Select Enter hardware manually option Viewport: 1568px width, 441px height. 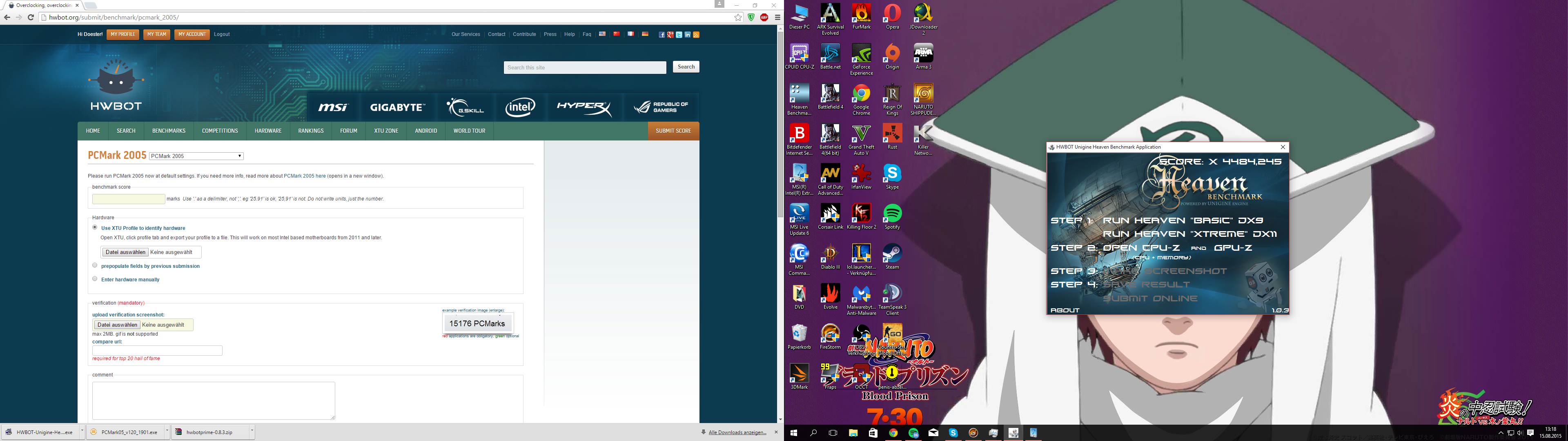coord(94,278)
